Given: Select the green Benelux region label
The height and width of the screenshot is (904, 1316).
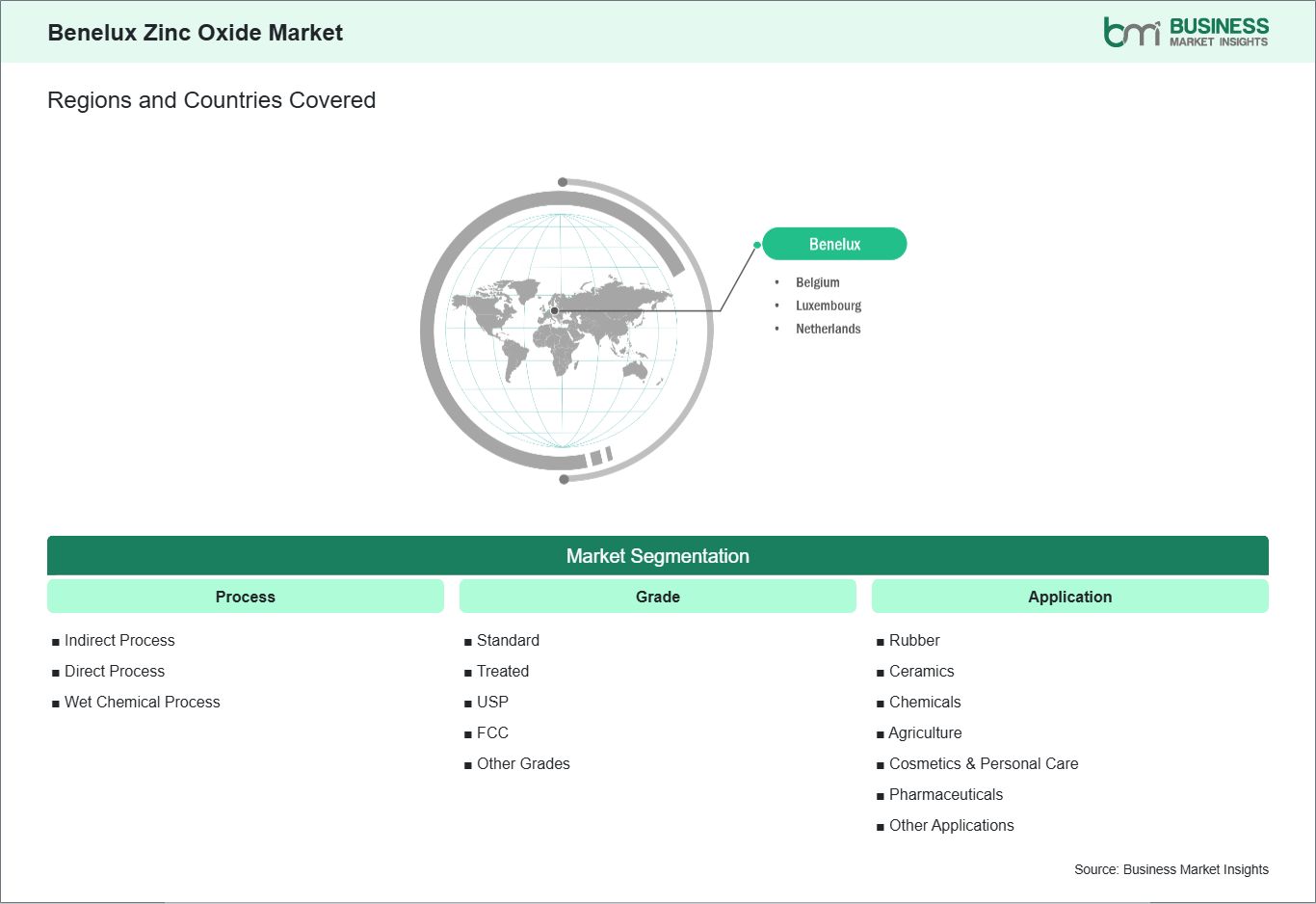Looking at the screenshot, I should [x=834, y=244].
